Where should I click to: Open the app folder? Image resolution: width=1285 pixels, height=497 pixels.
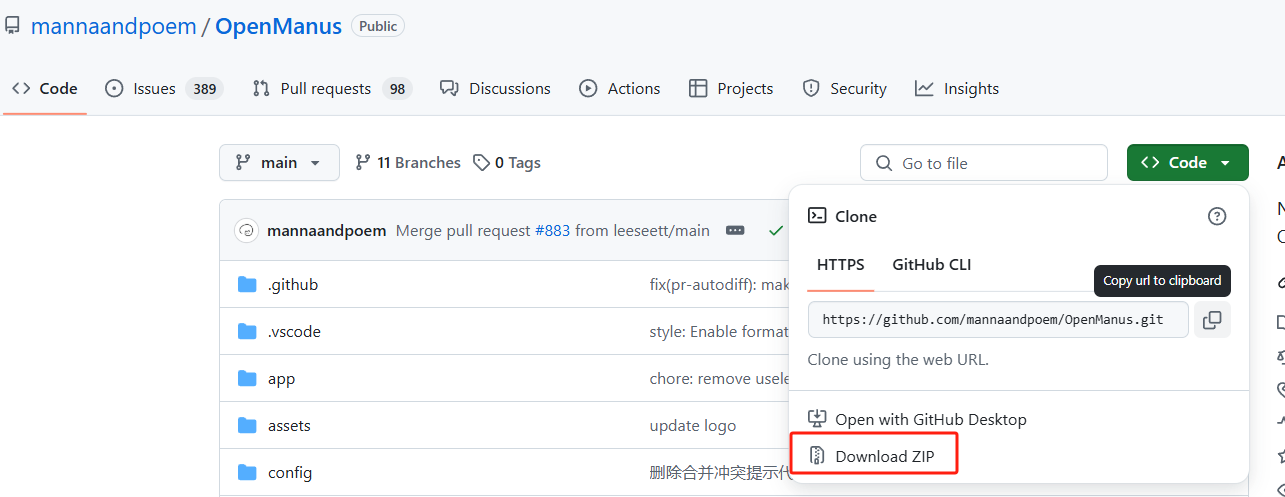coord(281,379)
